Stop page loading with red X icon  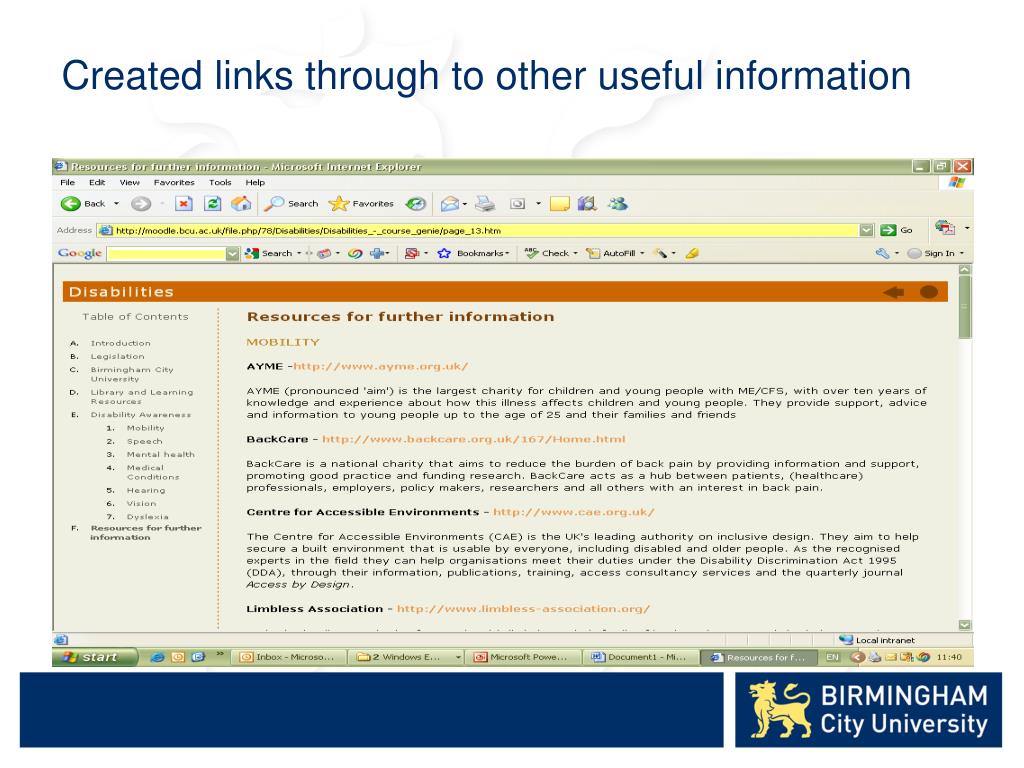(184, 204)
